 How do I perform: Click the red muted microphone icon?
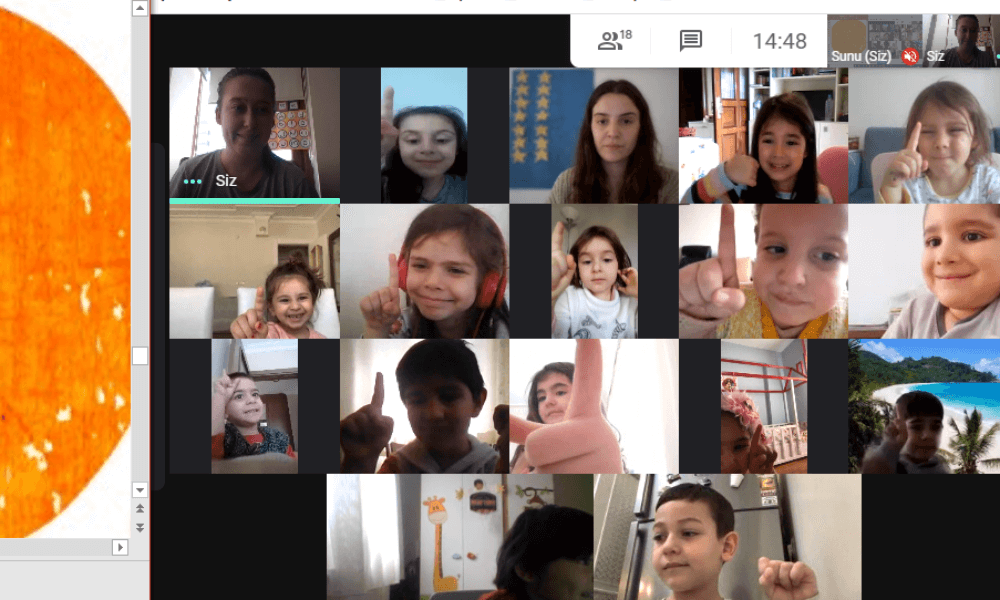(910, 56)
